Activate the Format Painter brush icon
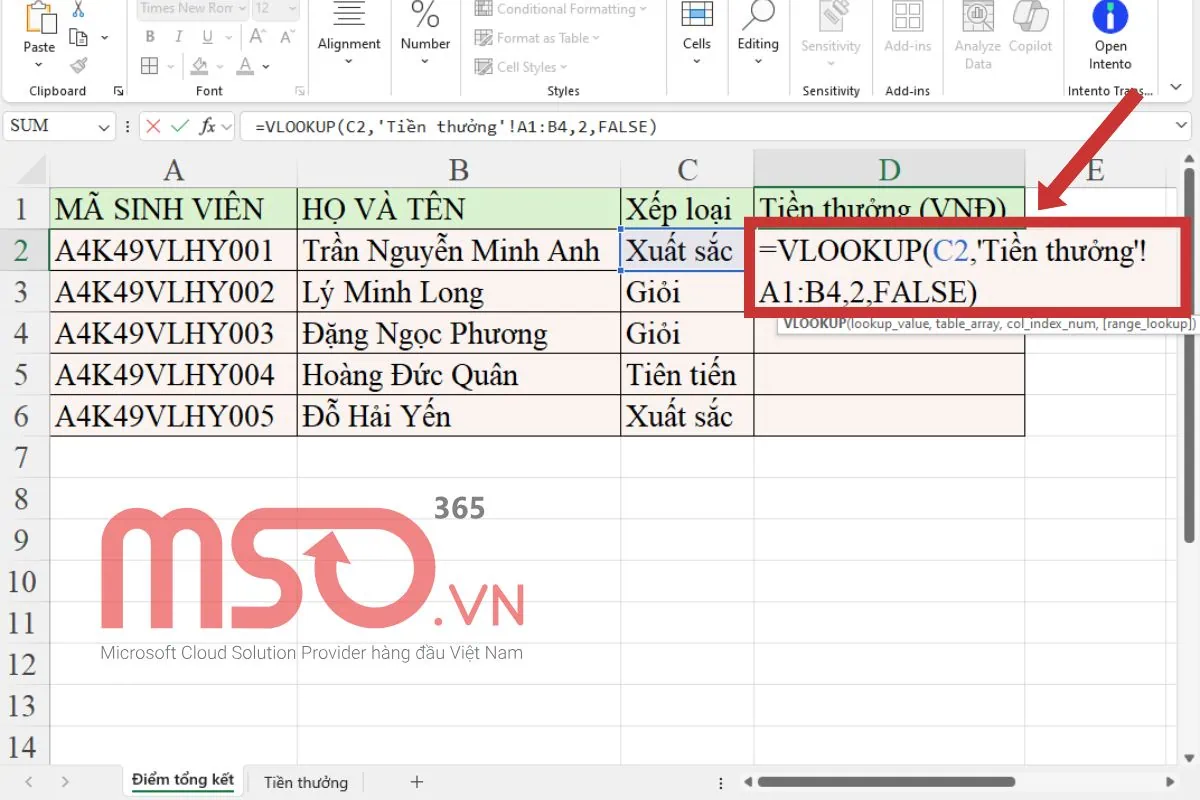1200x800 pixels. (78, 66)
